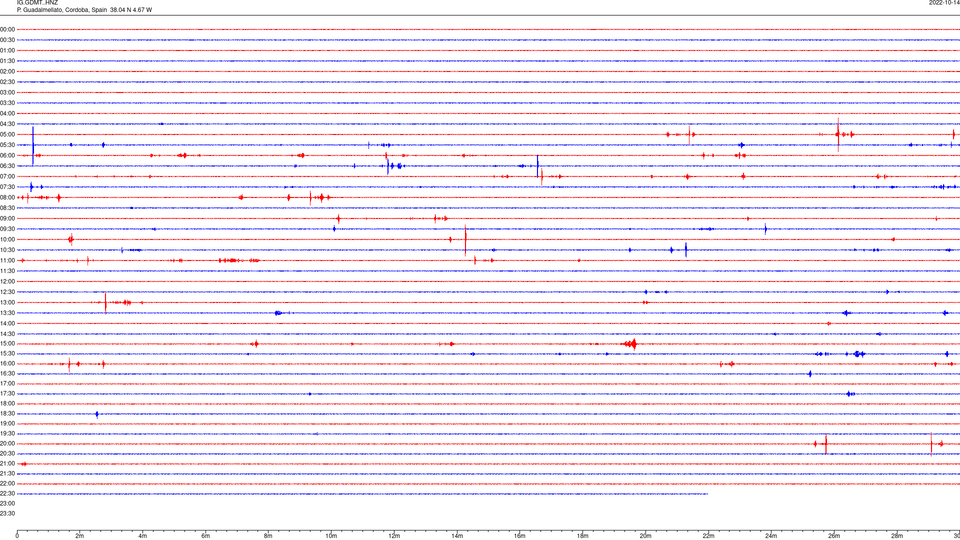Click the '04:30' time row label

point(7,124)
